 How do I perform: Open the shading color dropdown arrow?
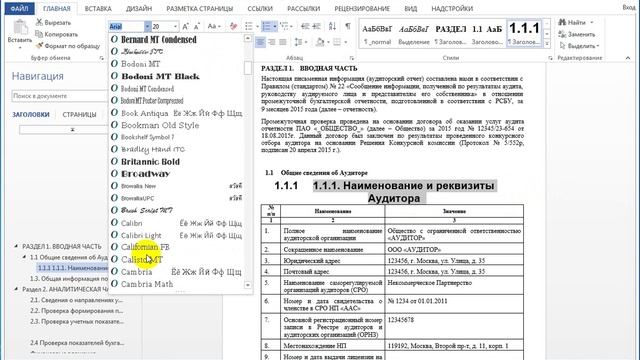[x=328, y=42]
